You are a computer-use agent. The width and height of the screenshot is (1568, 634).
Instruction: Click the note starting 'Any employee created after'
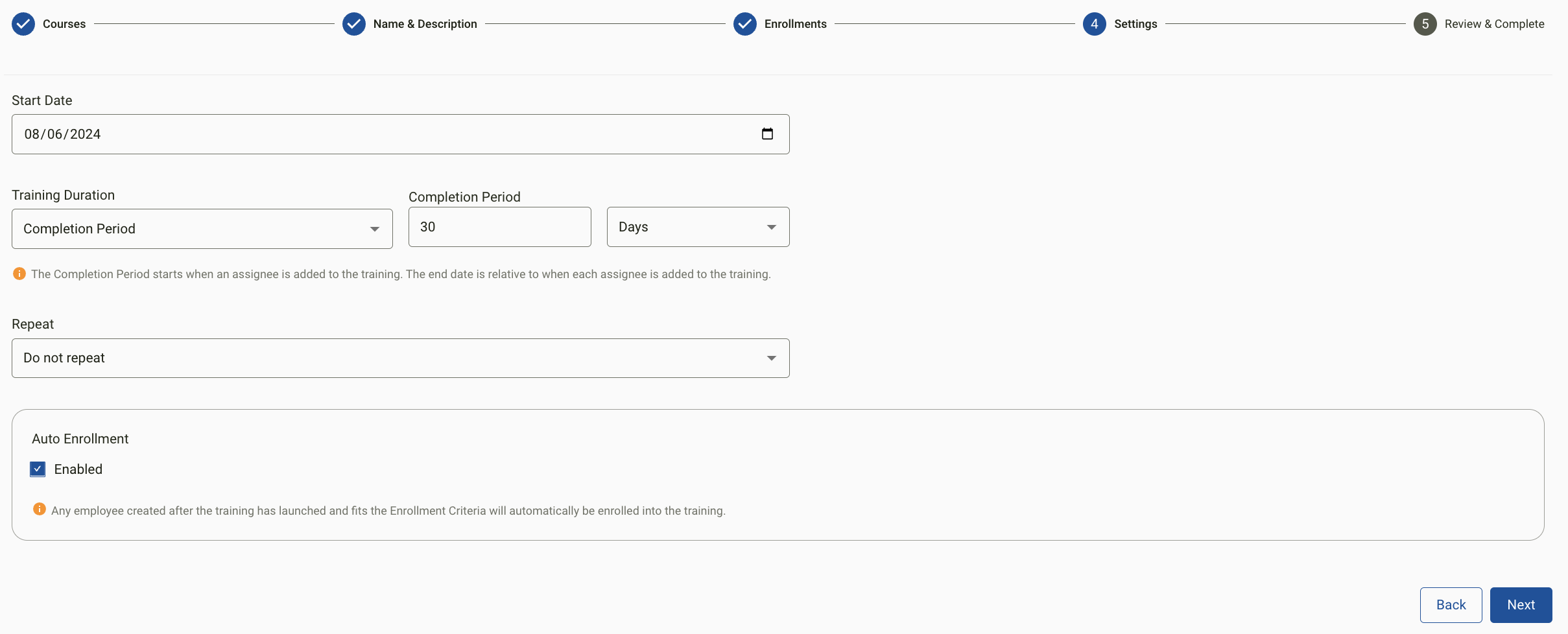(x=388, y=511)
